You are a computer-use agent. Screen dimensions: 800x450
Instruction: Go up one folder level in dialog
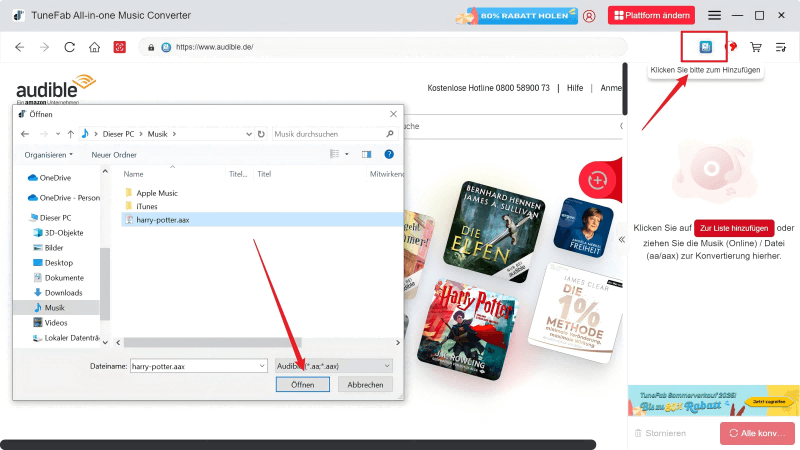pos(70,134)
